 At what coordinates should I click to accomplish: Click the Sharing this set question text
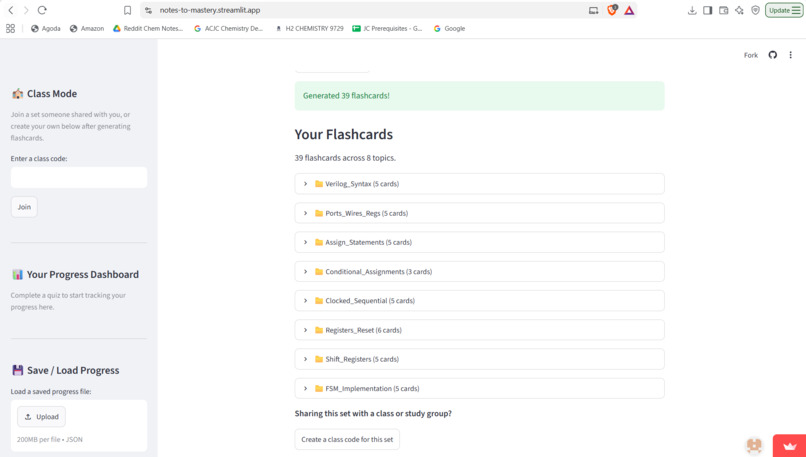click(373, 413)
